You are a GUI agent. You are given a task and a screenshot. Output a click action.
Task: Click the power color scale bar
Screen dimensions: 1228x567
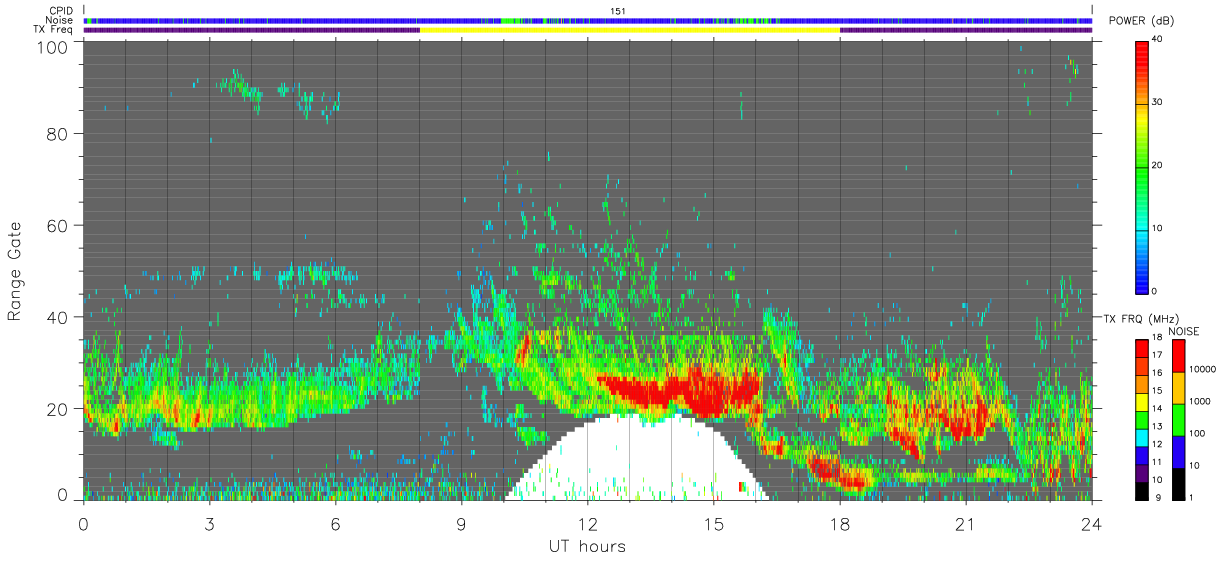point(1142,166)
